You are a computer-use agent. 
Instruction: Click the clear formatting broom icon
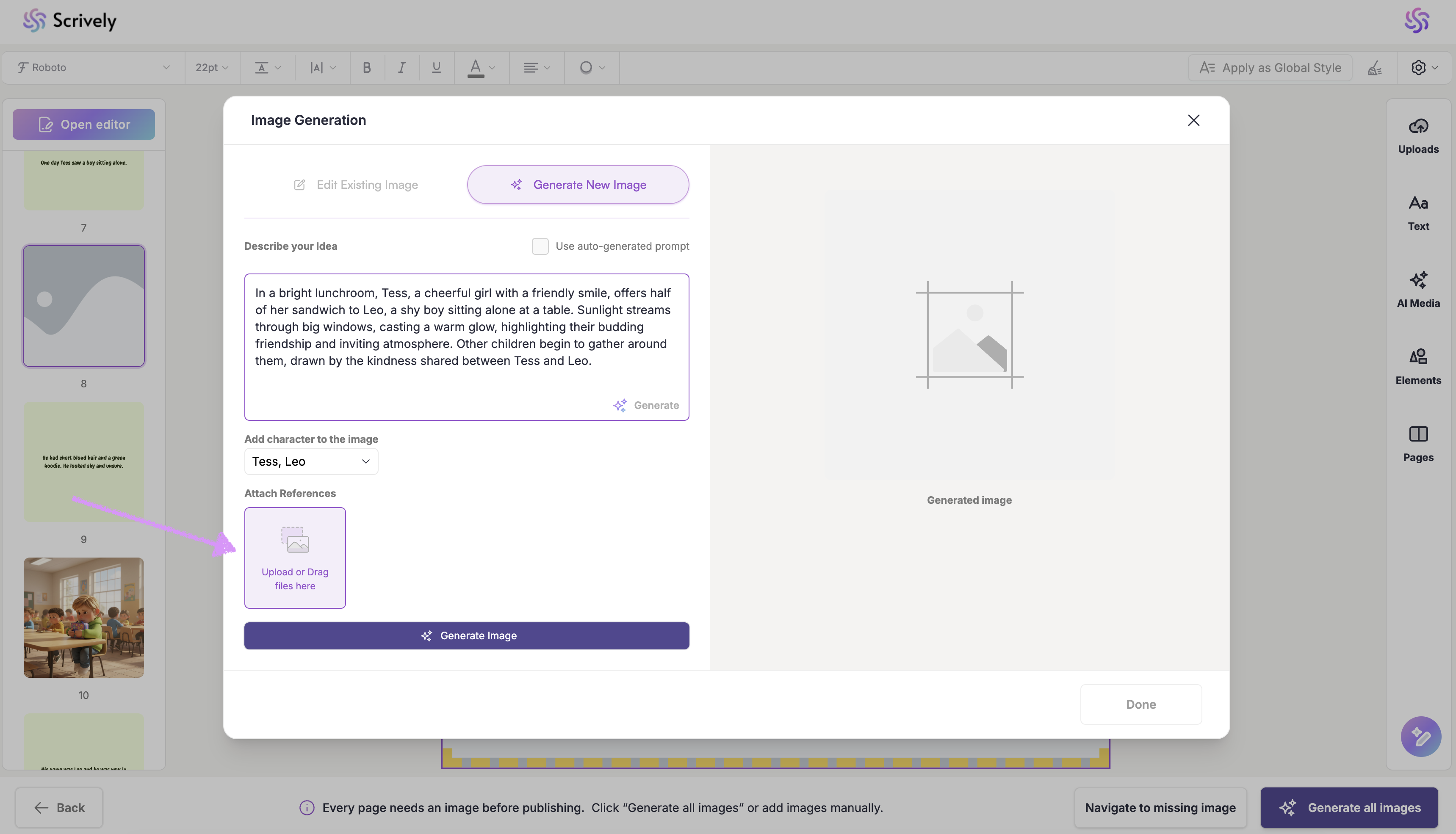pyautogui.click(x=1375, y=68)
